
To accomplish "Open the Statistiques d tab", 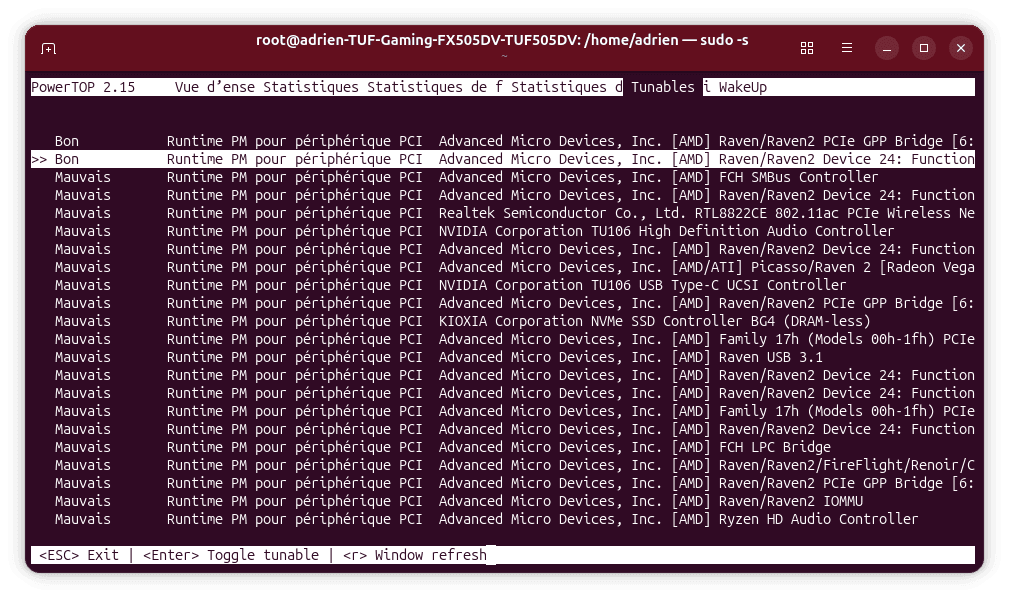I will (x=566, y=87).
